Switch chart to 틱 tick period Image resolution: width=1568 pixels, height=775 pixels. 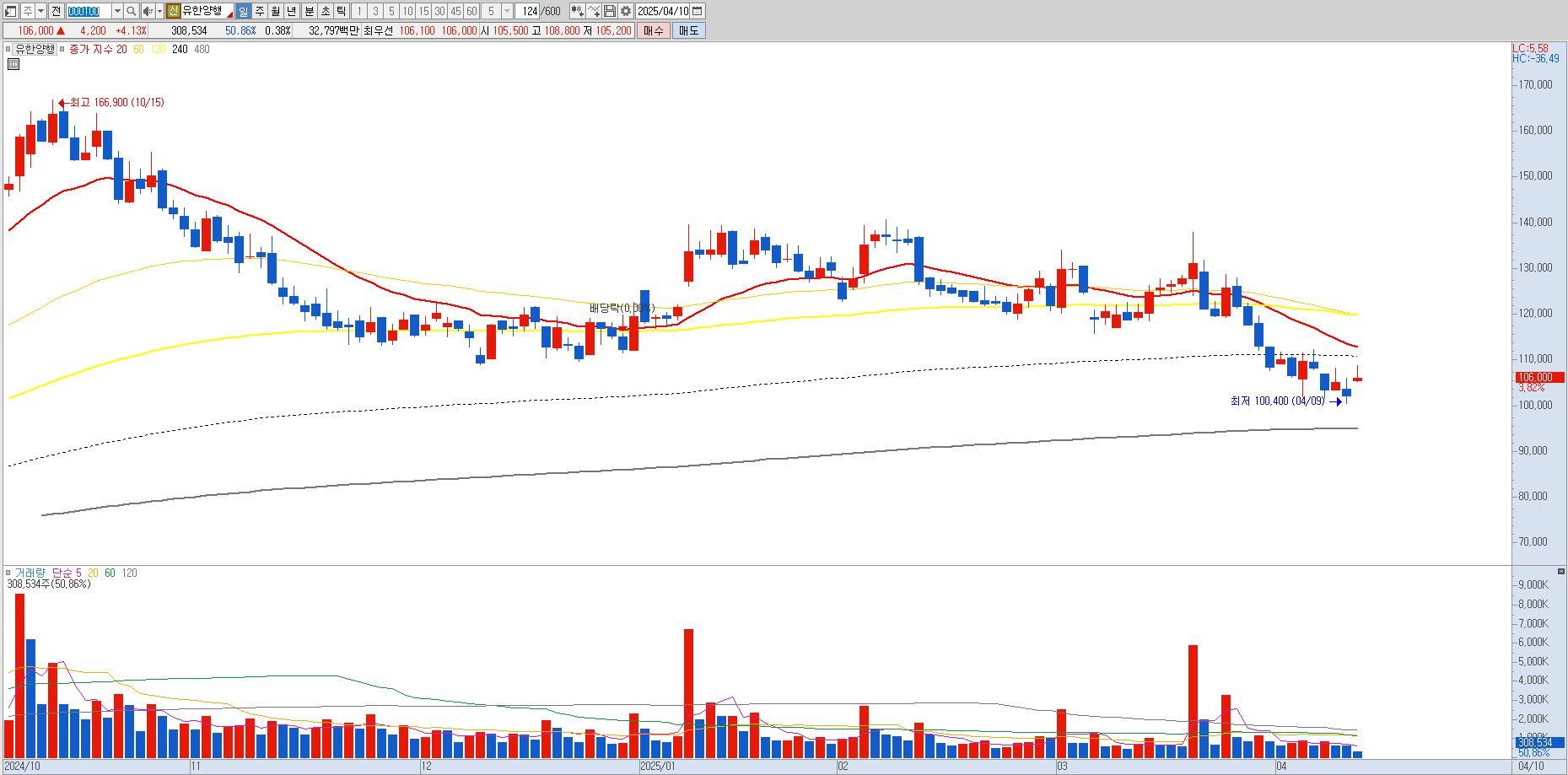341,11
